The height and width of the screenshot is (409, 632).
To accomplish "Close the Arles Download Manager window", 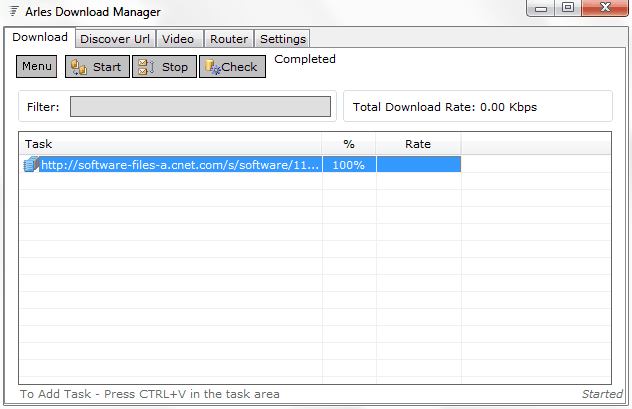I will point(605,8).
